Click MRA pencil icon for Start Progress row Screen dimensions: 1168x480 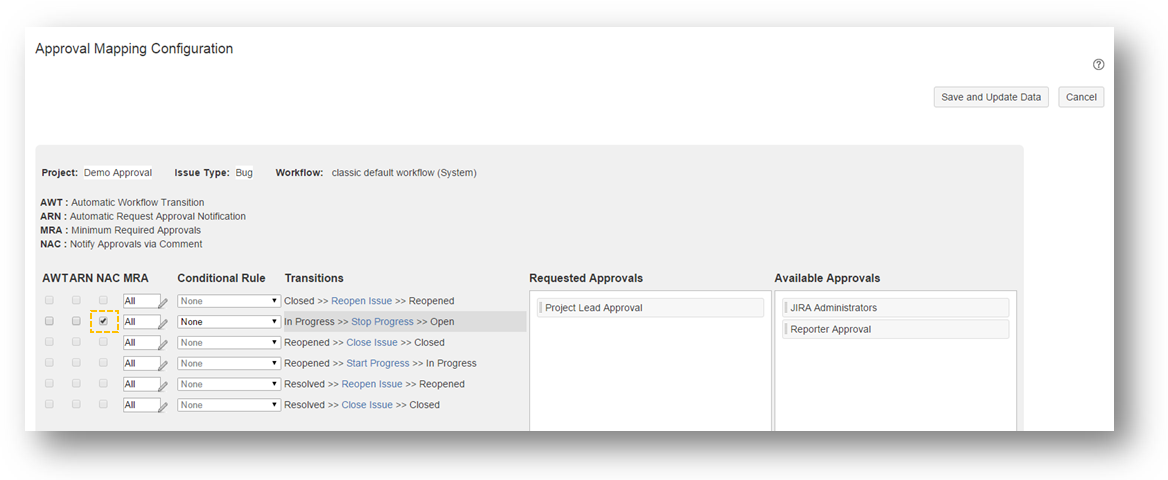(x=163, y=365)
